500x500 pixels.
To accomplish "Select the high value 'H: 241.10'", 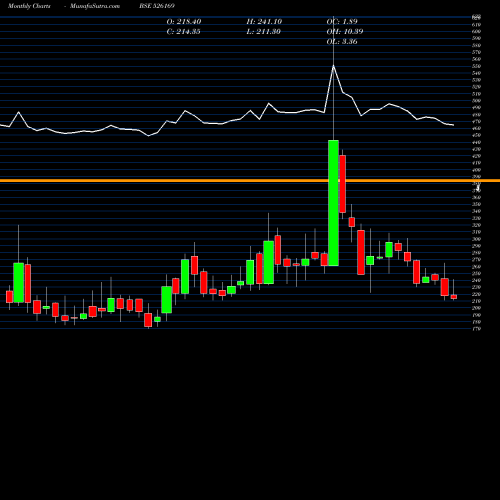I will [x=264, y=22].
